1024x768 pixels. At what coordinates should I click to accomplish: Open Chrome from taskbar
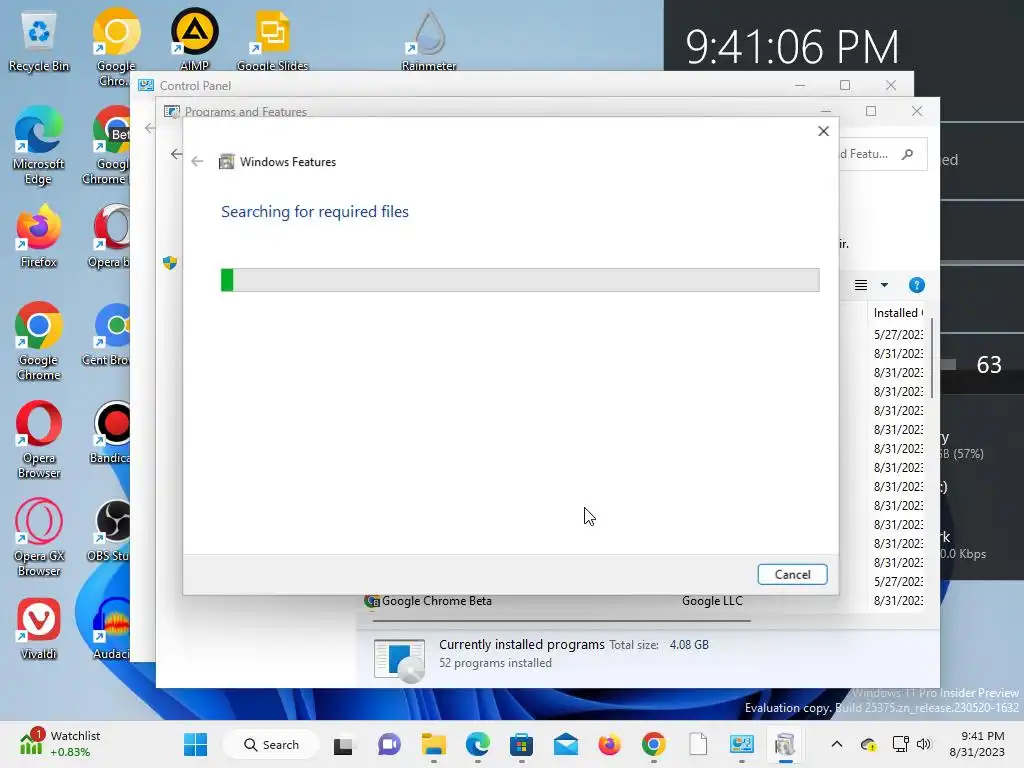coord(653,744)
